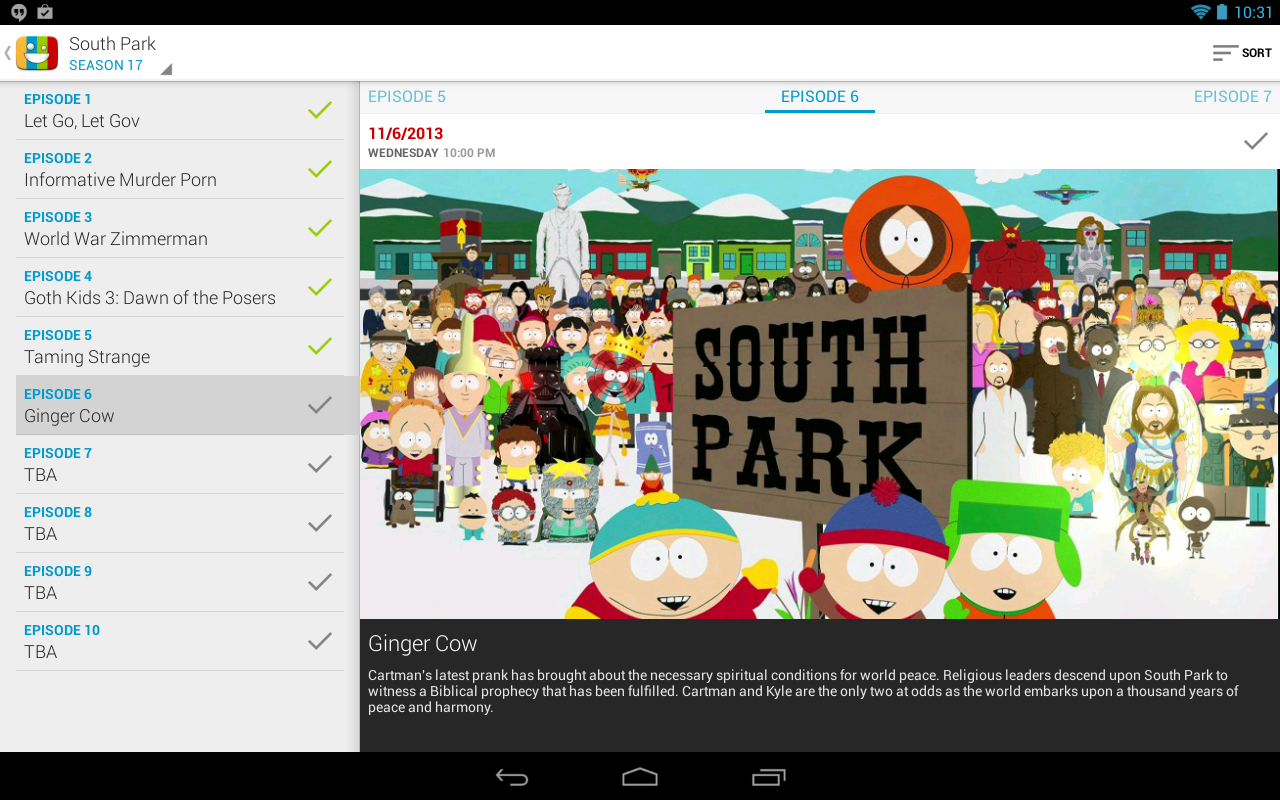
Task: Open Episode 2 Informative Murder Porn
Action: [180, 169]
